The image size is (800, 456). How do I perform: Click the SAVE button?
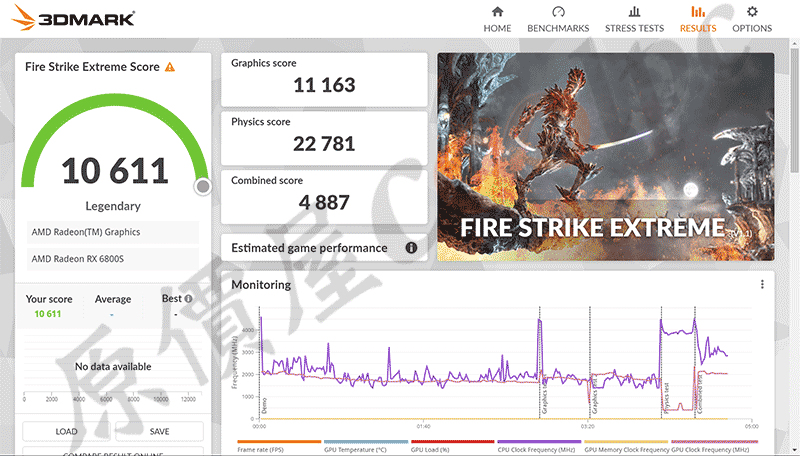159,432
